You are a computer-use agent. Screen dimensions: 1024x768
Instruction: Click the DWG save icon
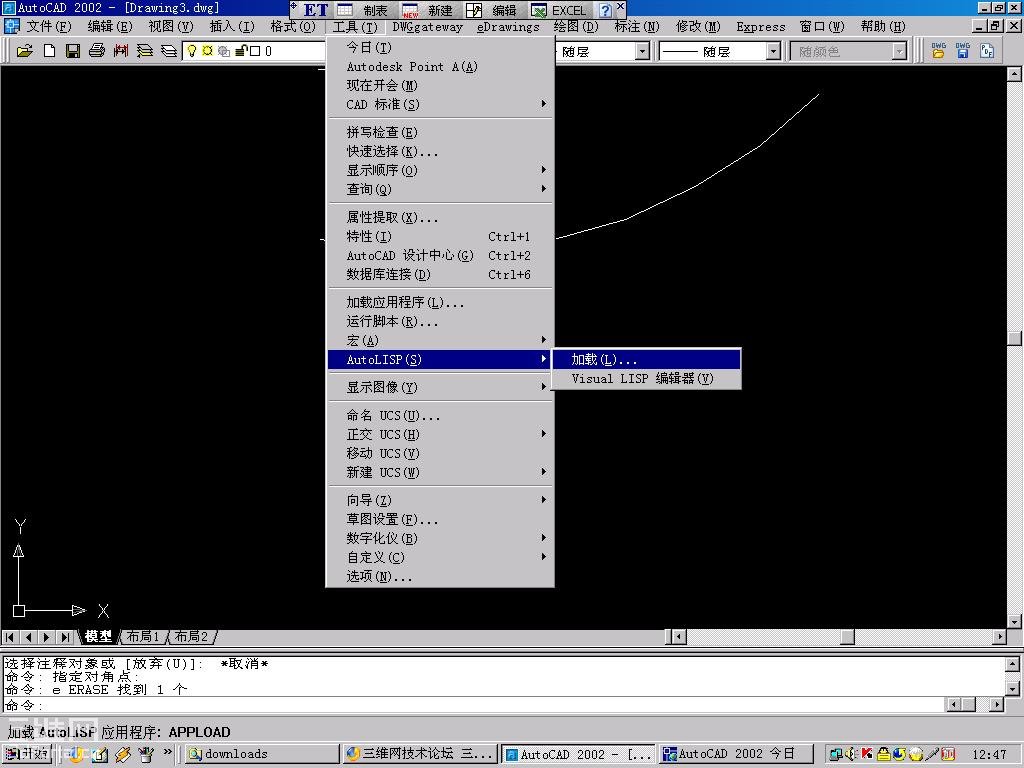963,51
